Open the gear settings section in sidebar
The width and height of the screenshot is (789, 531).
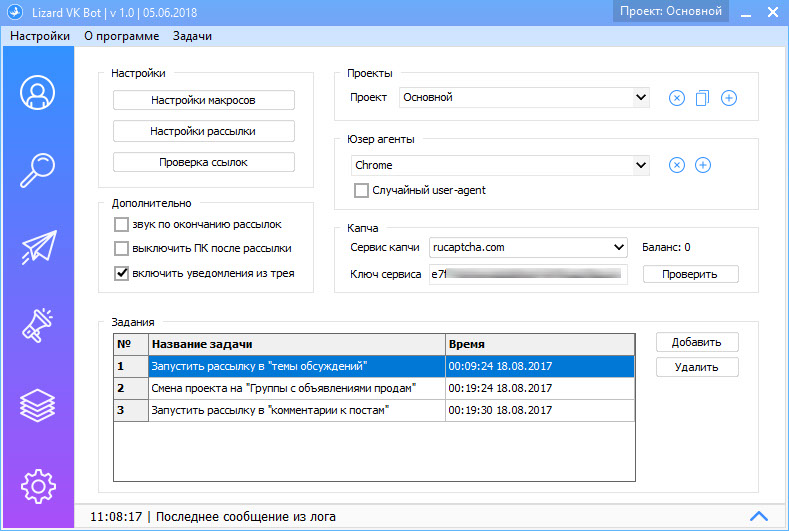[37, 484]
